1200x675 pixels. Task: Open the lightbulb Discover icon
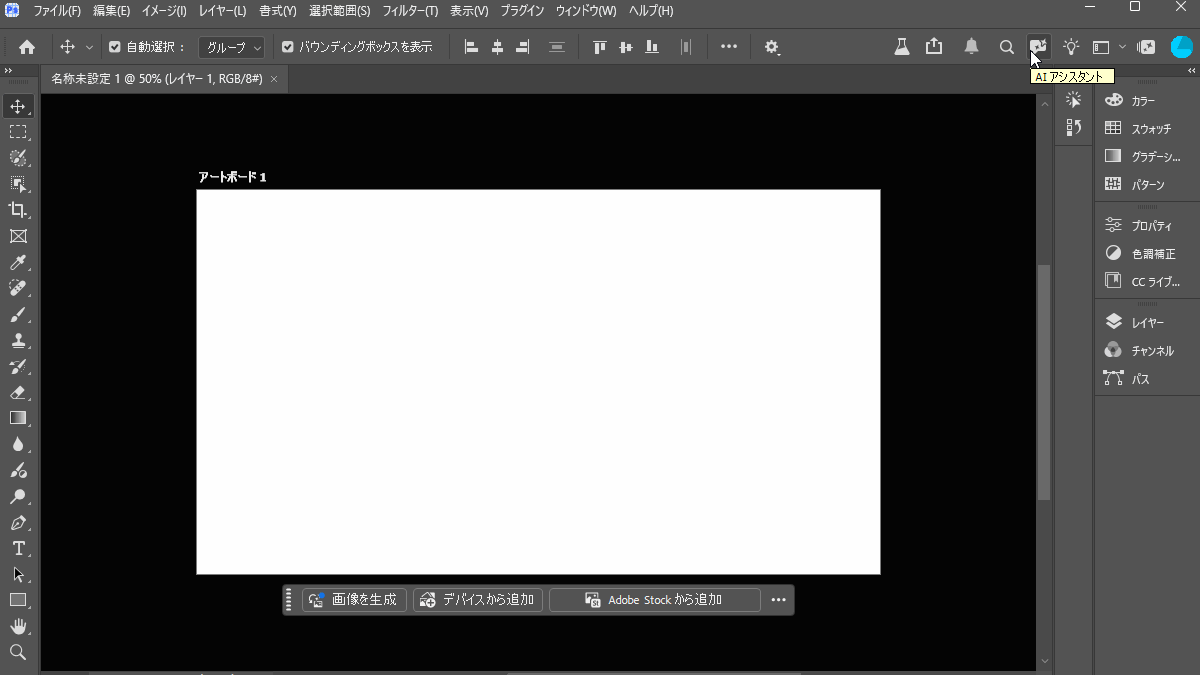pos(1071,46)
